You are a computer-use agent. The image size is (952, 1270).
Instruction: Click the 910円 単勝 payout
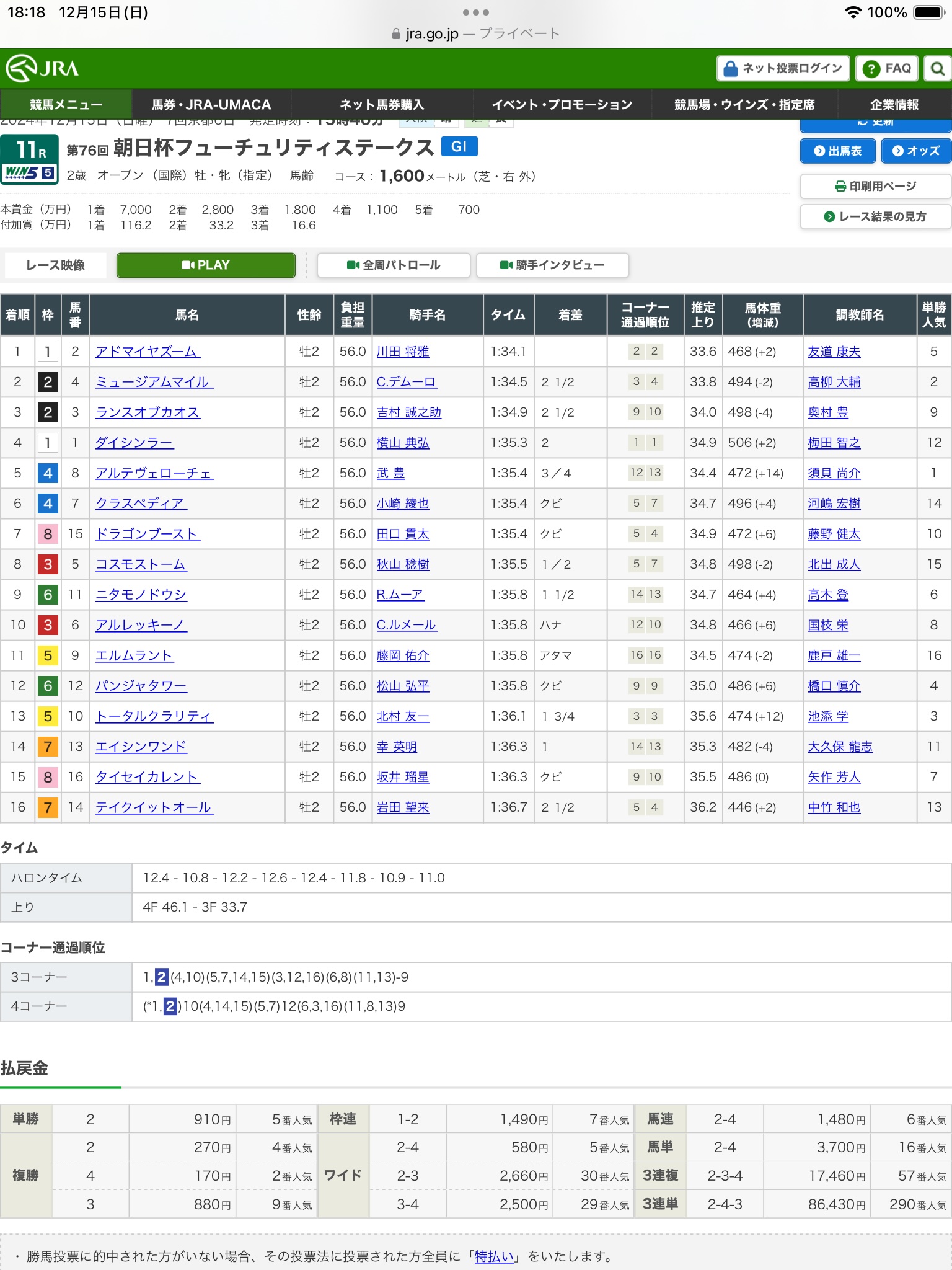point(212,1119)
